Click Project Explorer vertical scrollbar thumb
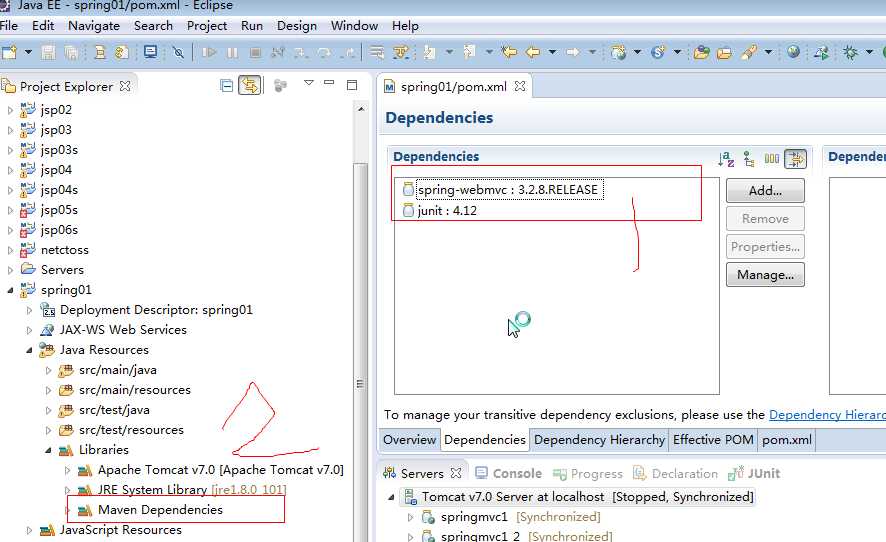 tap(360, 383)
